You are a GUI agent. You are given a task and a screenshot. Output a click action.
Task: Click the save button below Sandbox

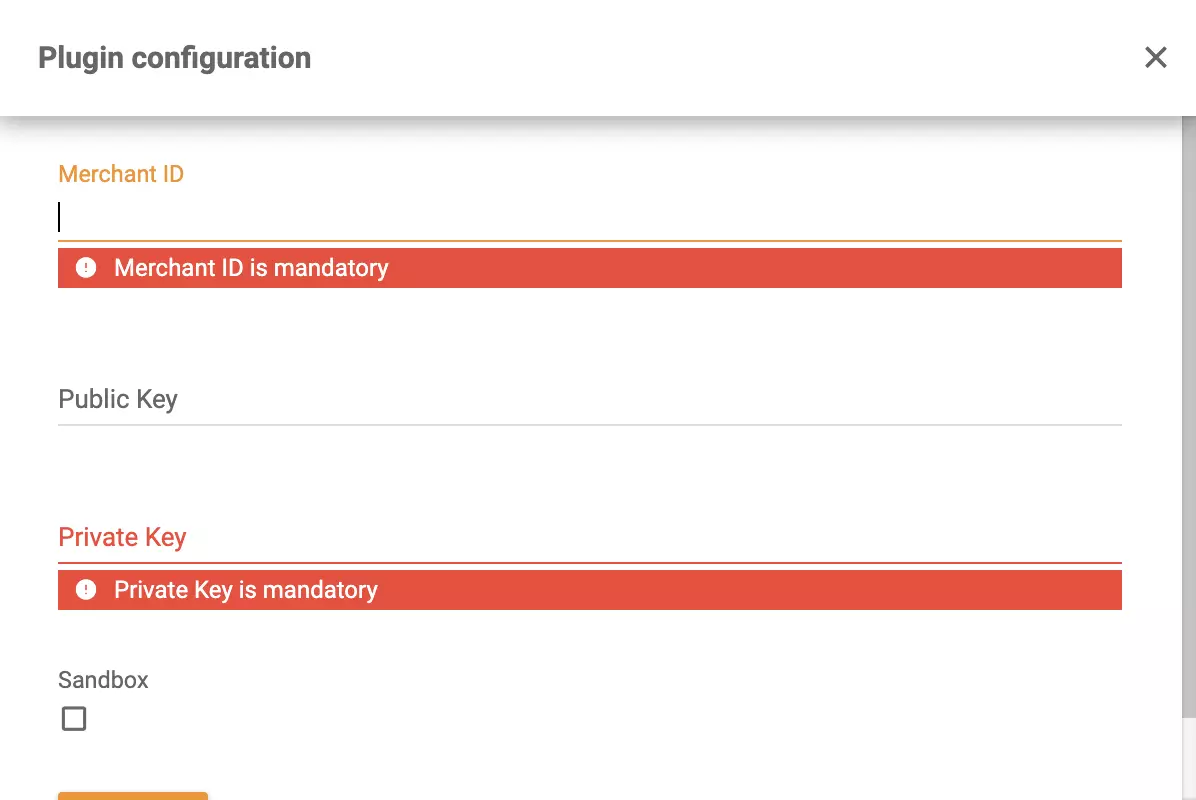[x=132, y=797]
